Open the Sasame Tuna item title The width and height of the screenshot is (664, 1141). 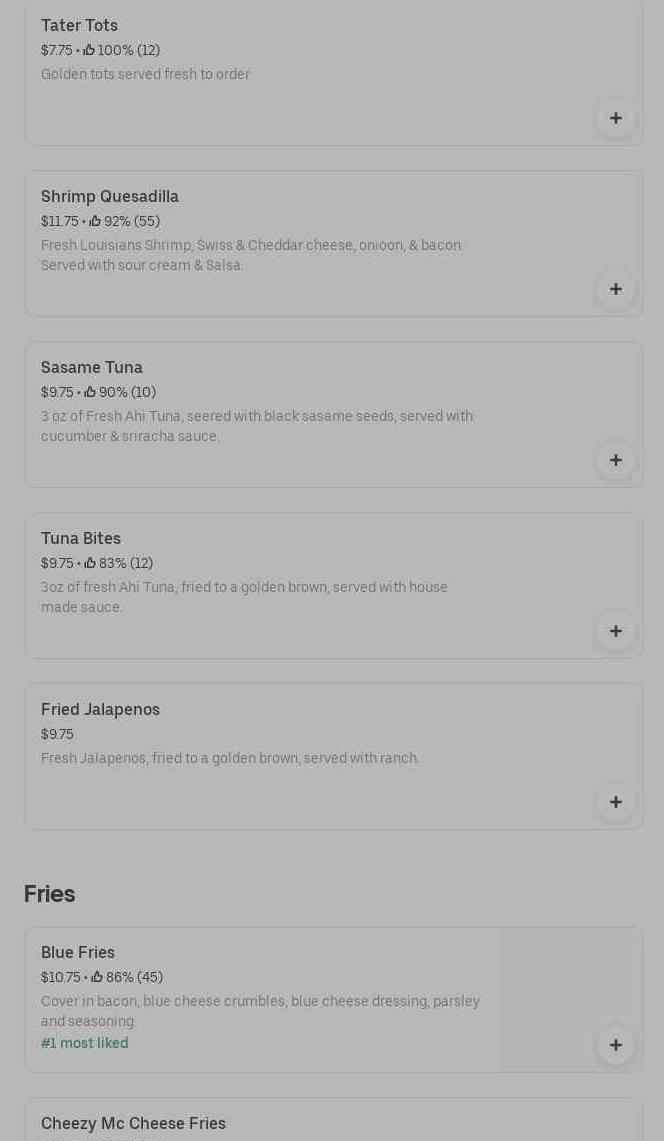(92, 368)
